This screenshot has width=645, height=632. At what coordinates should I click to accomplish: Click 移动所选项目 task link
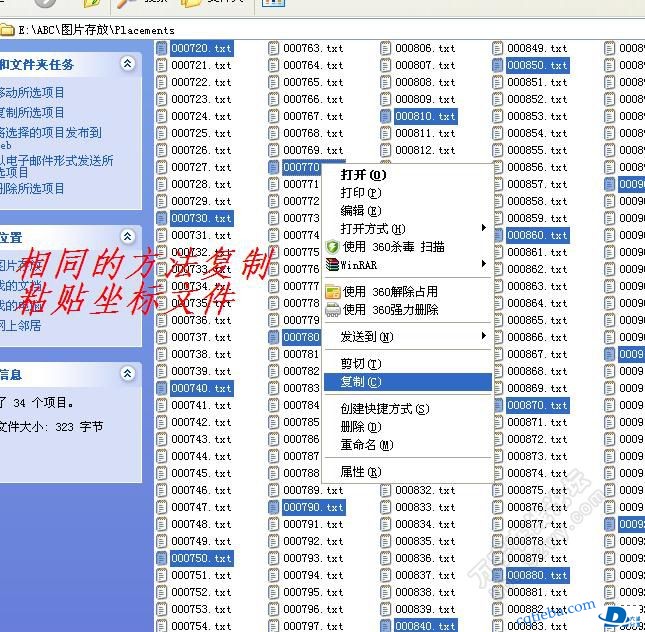tap(32, 93)
